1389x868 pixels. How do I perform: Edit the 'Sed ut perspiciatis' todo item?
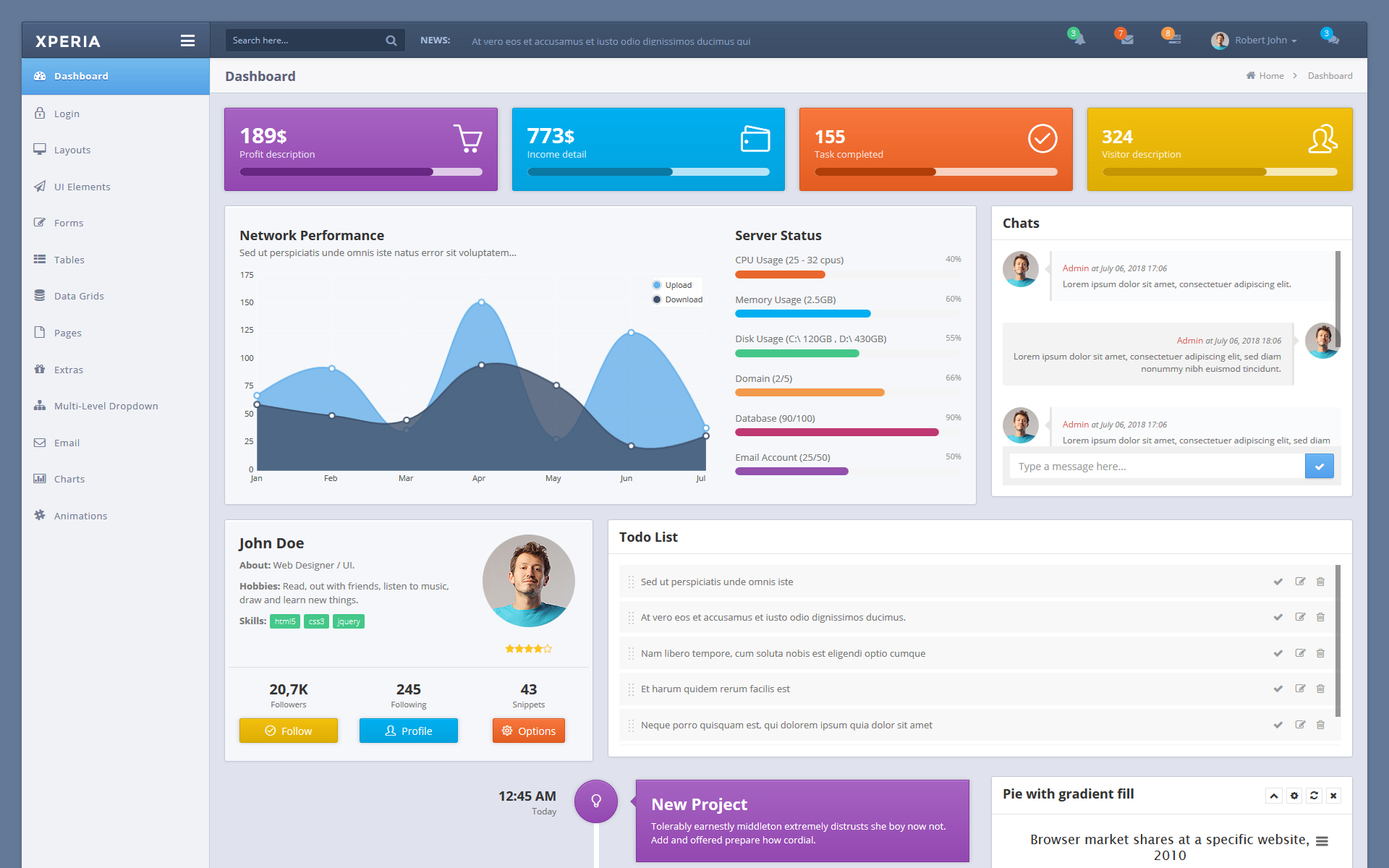pyautogui.click(x=1300, y=582)
